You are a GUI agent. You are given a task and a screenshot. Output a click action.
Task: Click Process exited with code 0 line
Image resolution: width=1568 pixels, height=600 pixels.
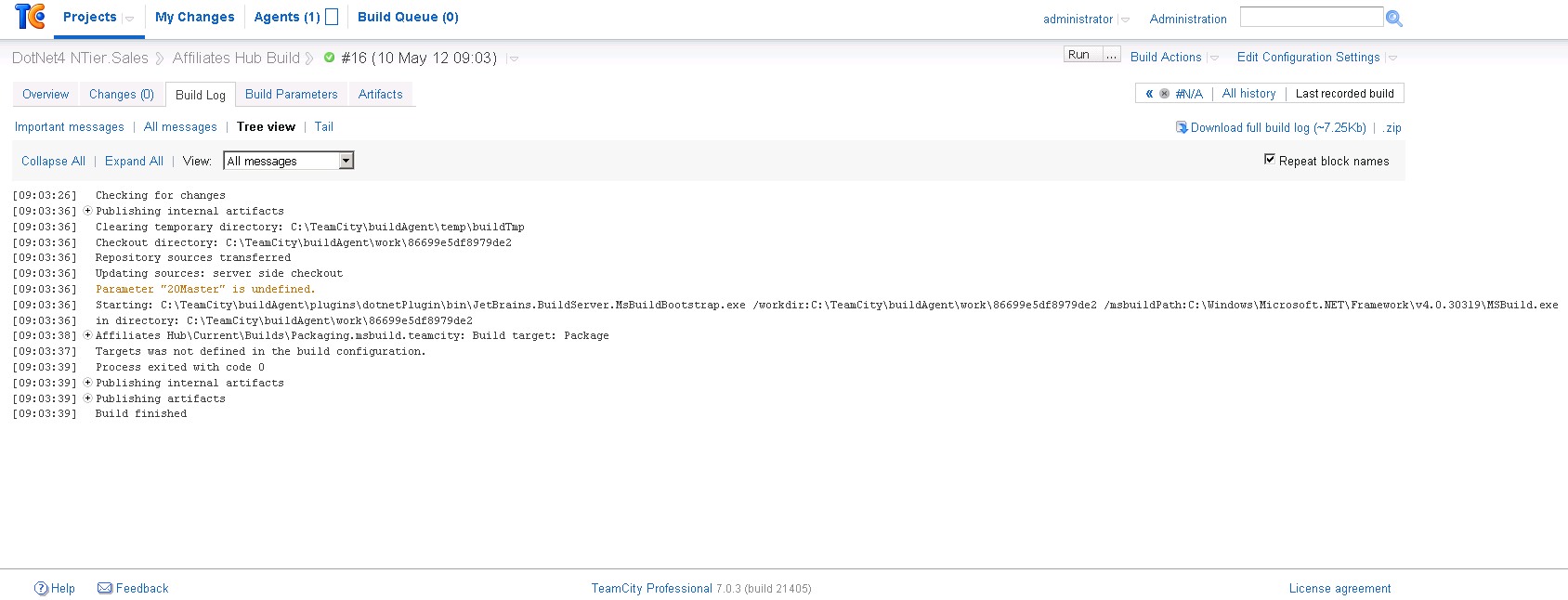[x=180, y=367]
